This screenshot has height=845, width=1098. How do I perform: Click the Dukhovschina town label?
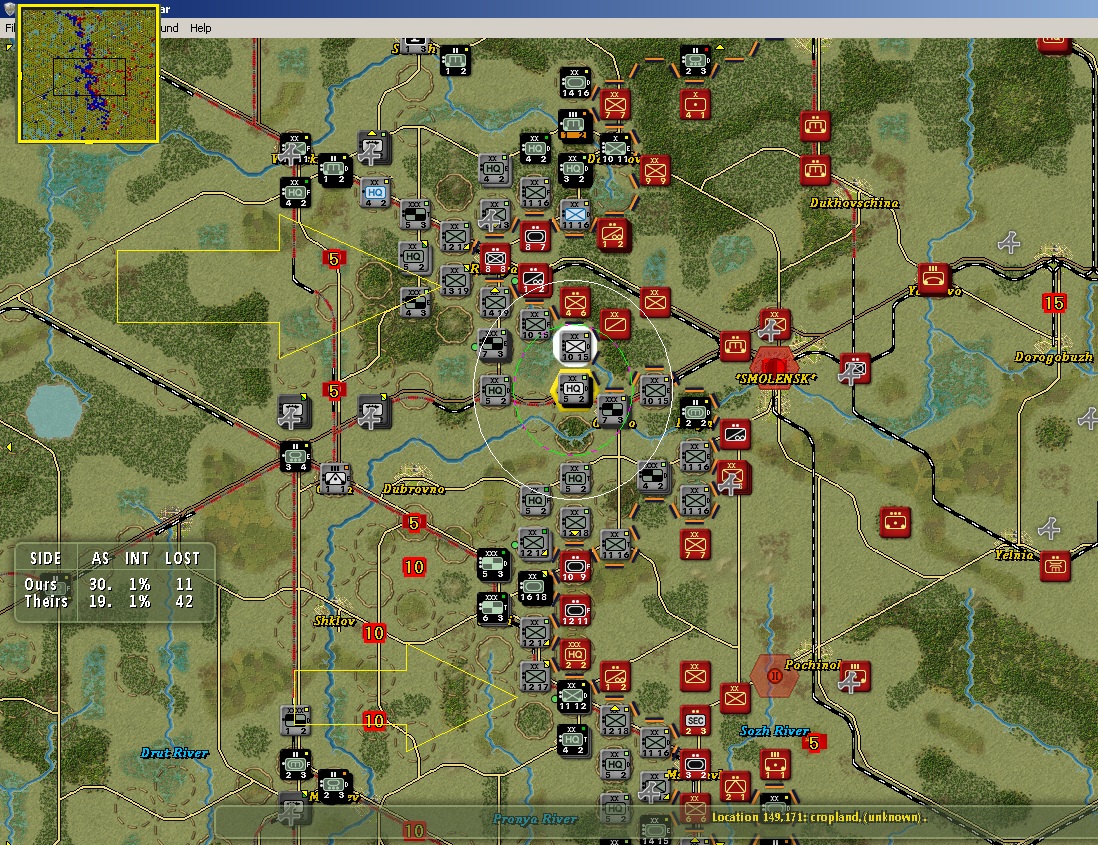pyautogui.click(x=854, y=203)
